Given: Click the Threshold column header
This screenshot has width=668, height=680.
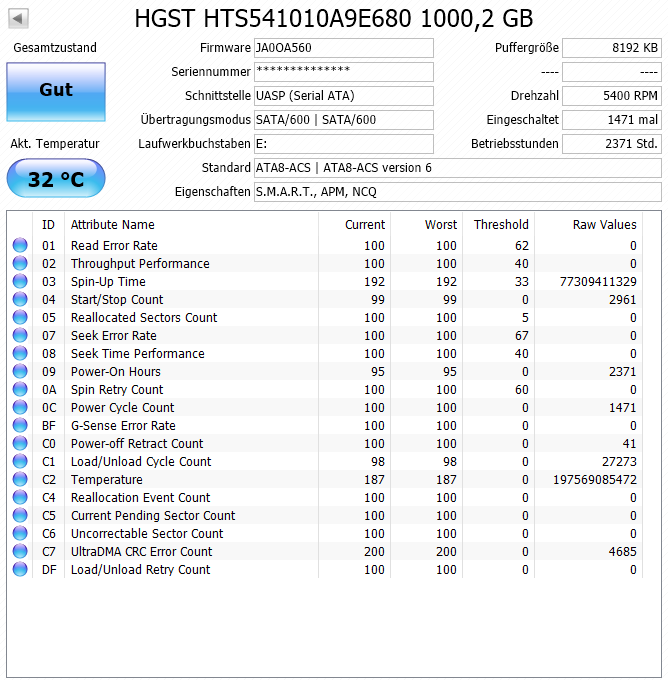Looking at the screenshot, I should 498,225.
